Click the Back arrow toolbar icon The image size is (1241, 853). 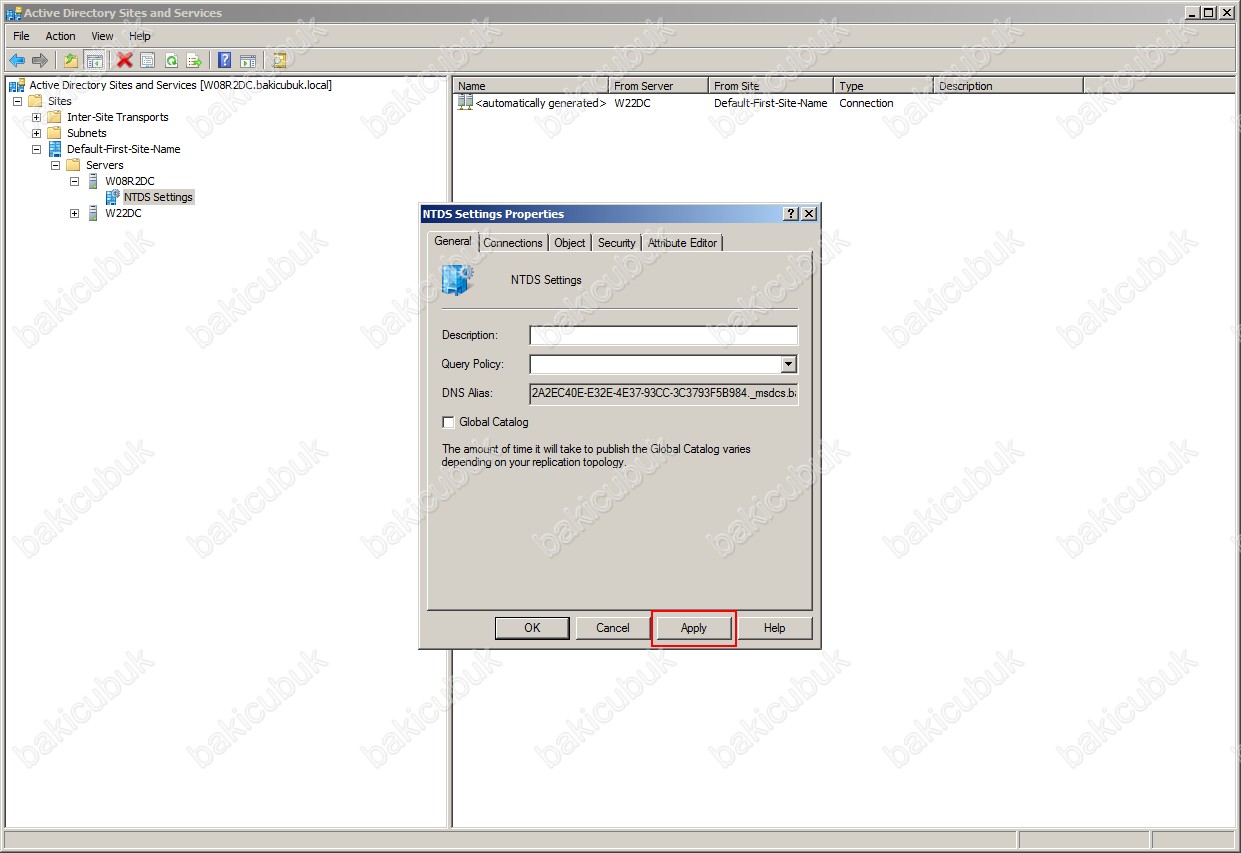coord(17,60)
